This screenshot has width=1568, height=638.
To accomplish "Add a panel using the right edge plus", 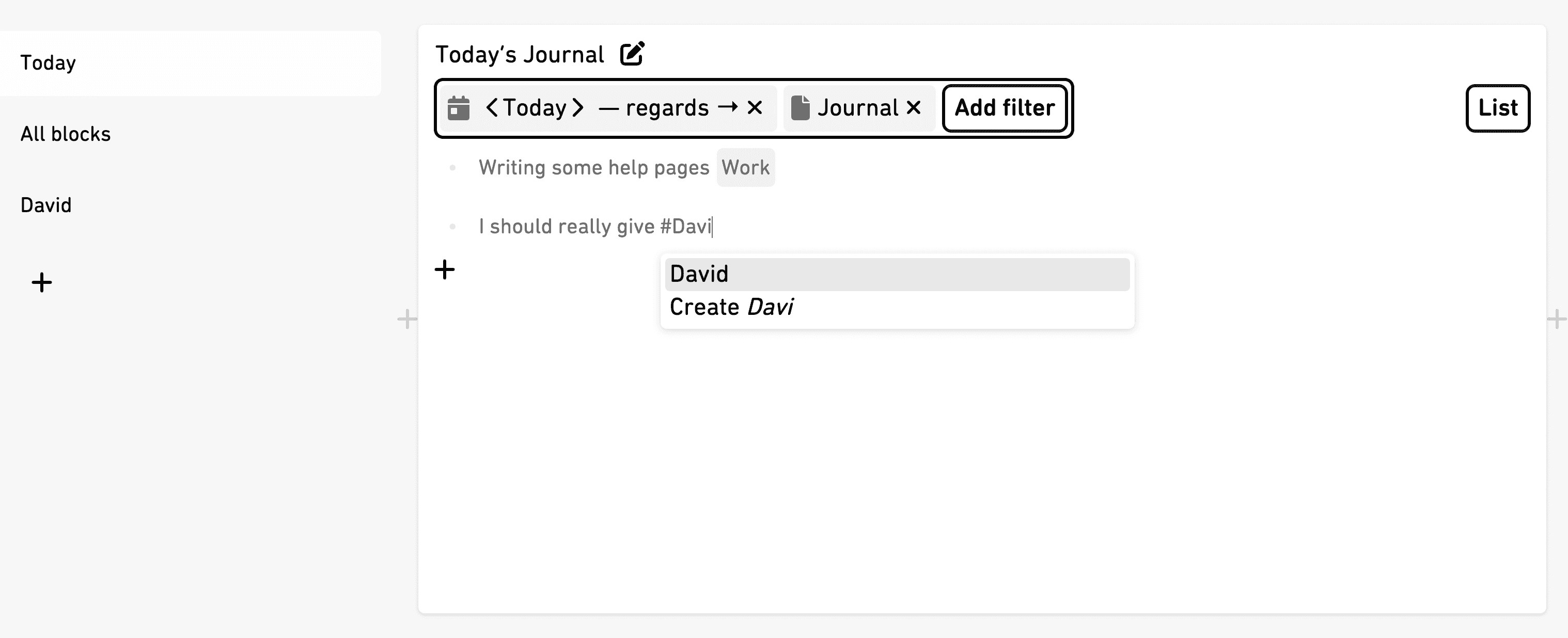I will pyautogui.click(x=1557, y=318).
